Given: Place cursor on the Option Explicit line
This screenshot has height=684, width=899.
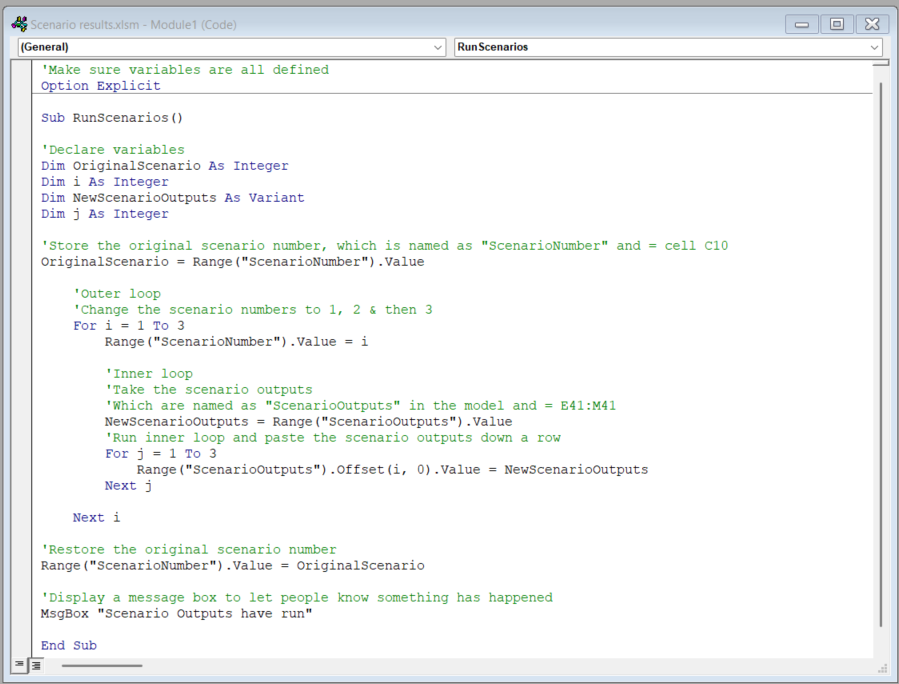Looking at the screenshot, I should tap(100, 86).
